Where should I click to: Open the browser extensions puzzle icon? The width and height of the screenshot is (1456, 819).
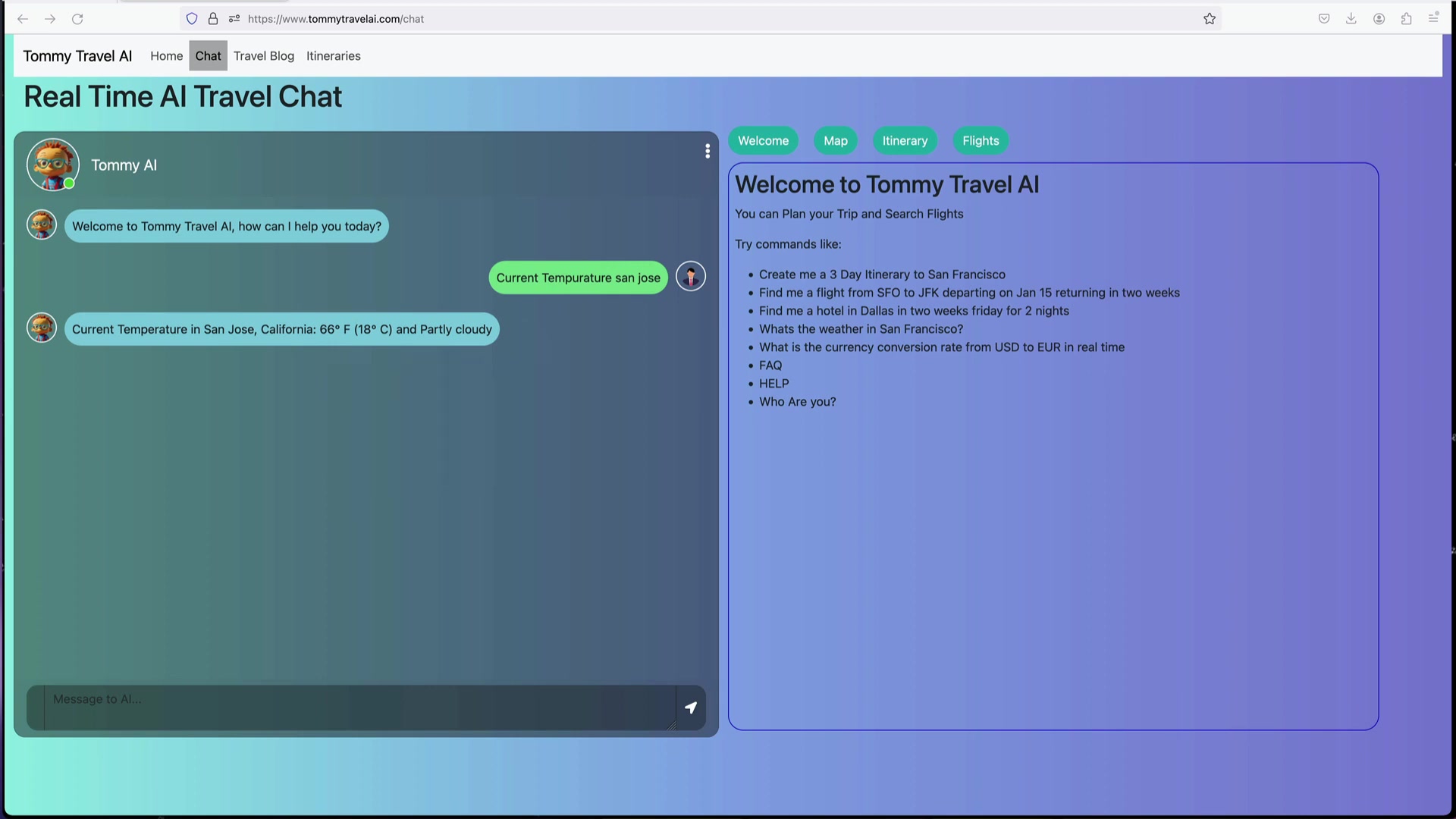[1407, 19]
